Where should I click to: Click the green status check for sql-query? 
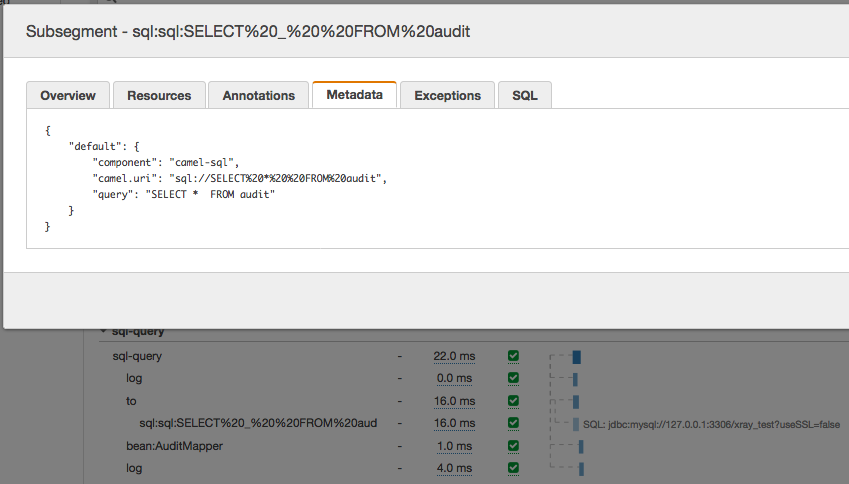tap(513, 356)
